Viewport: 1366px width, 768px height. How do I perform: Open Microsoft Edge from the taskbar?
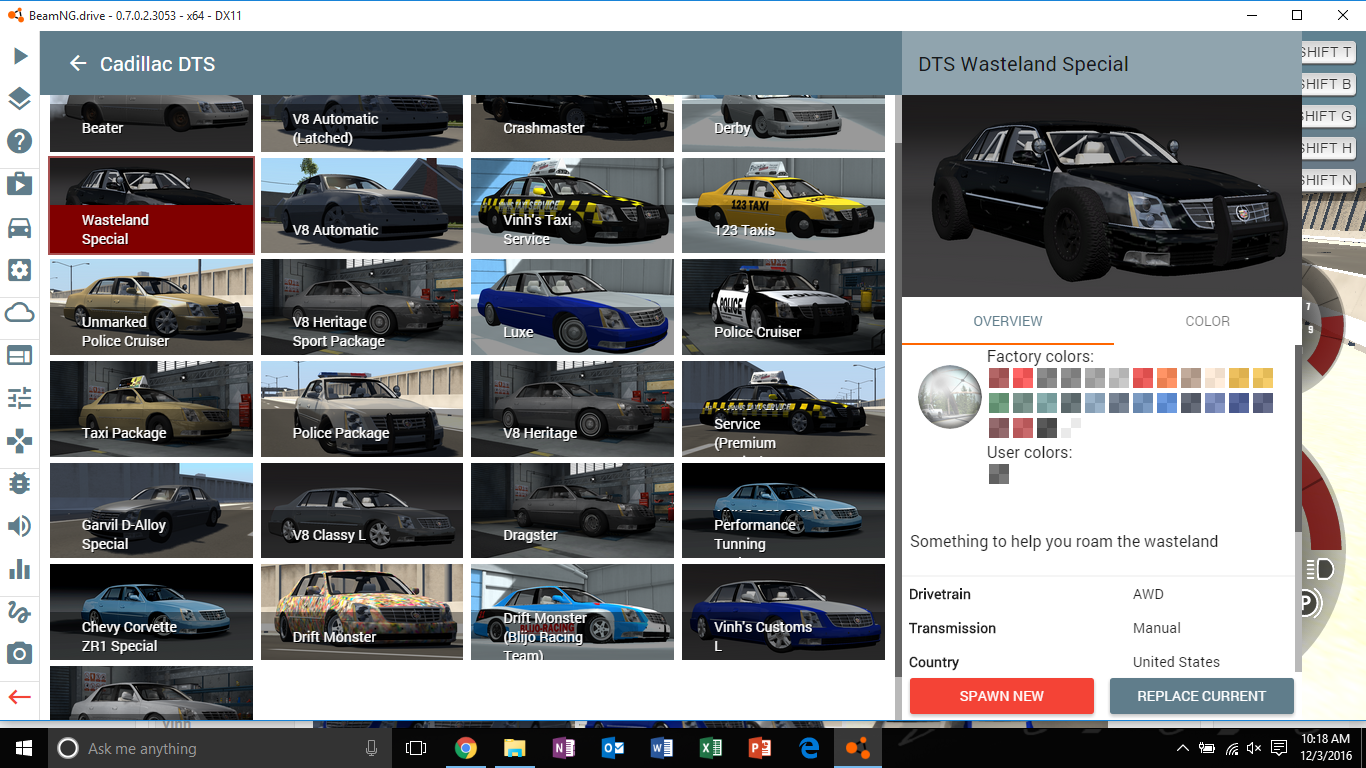809,748
